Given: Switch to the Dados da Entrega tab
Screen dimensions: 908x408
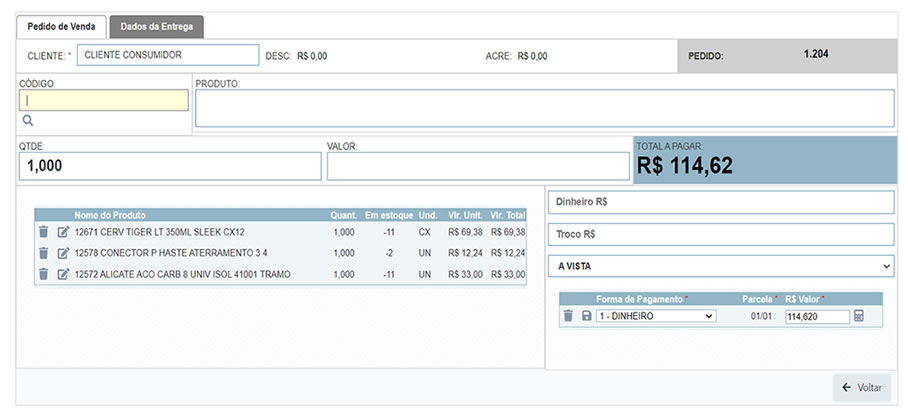Looking at the screenshot, I should pyautogui.click(x=157, y=26).
